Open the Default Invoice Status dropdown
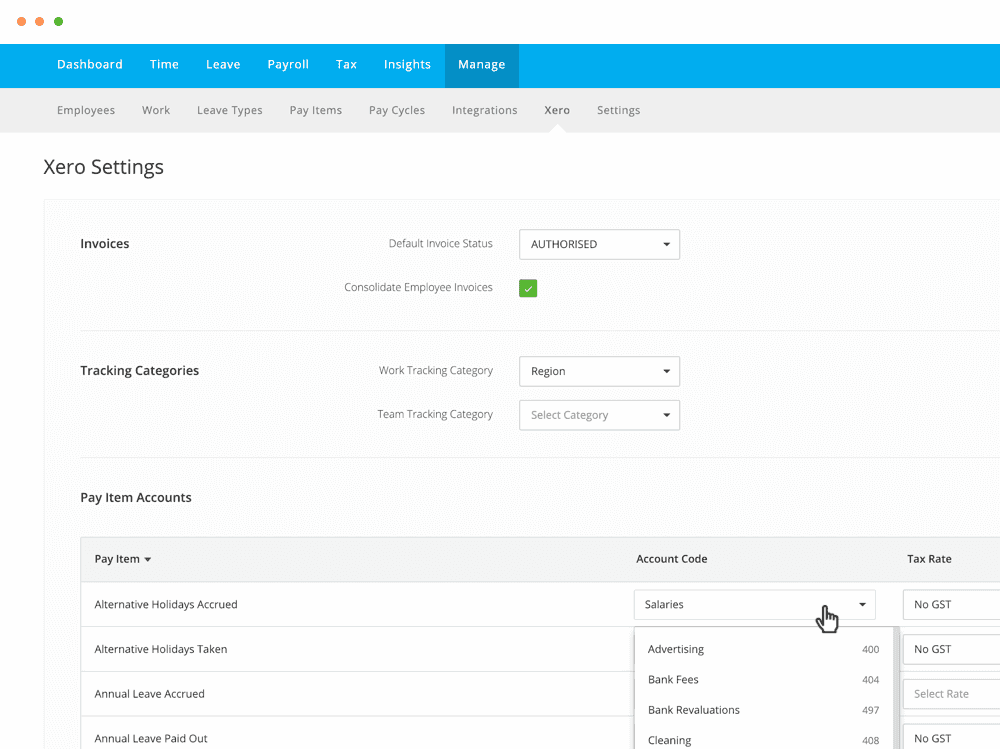The width and height of the screenshot is (1000, 749). pyautogui.click(x=598, y=244)
